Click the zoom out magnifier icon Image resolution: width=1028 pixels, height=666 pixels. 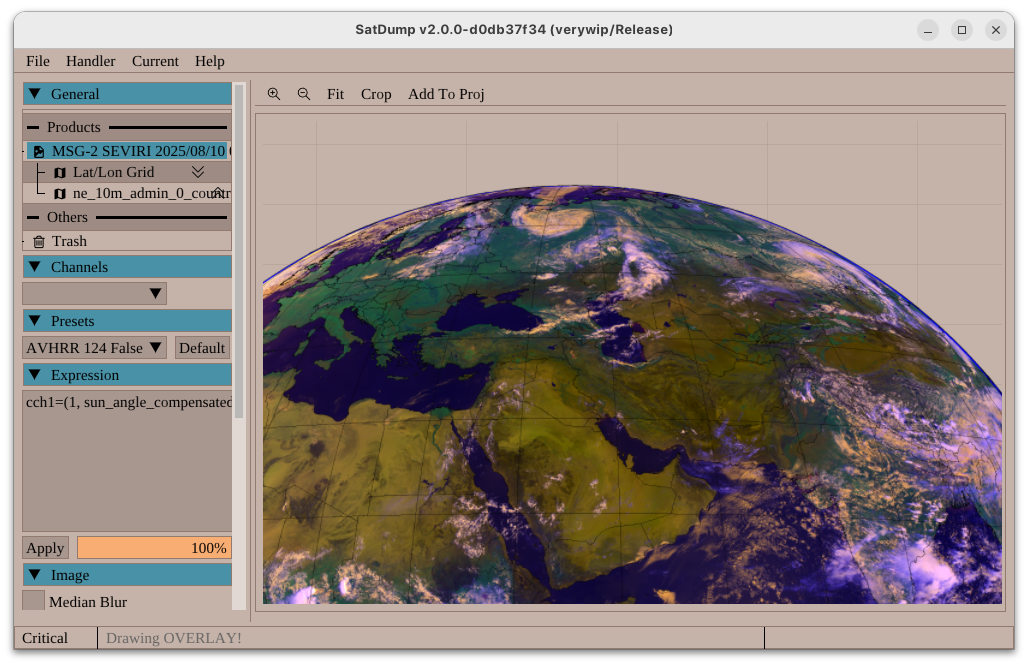304,94
